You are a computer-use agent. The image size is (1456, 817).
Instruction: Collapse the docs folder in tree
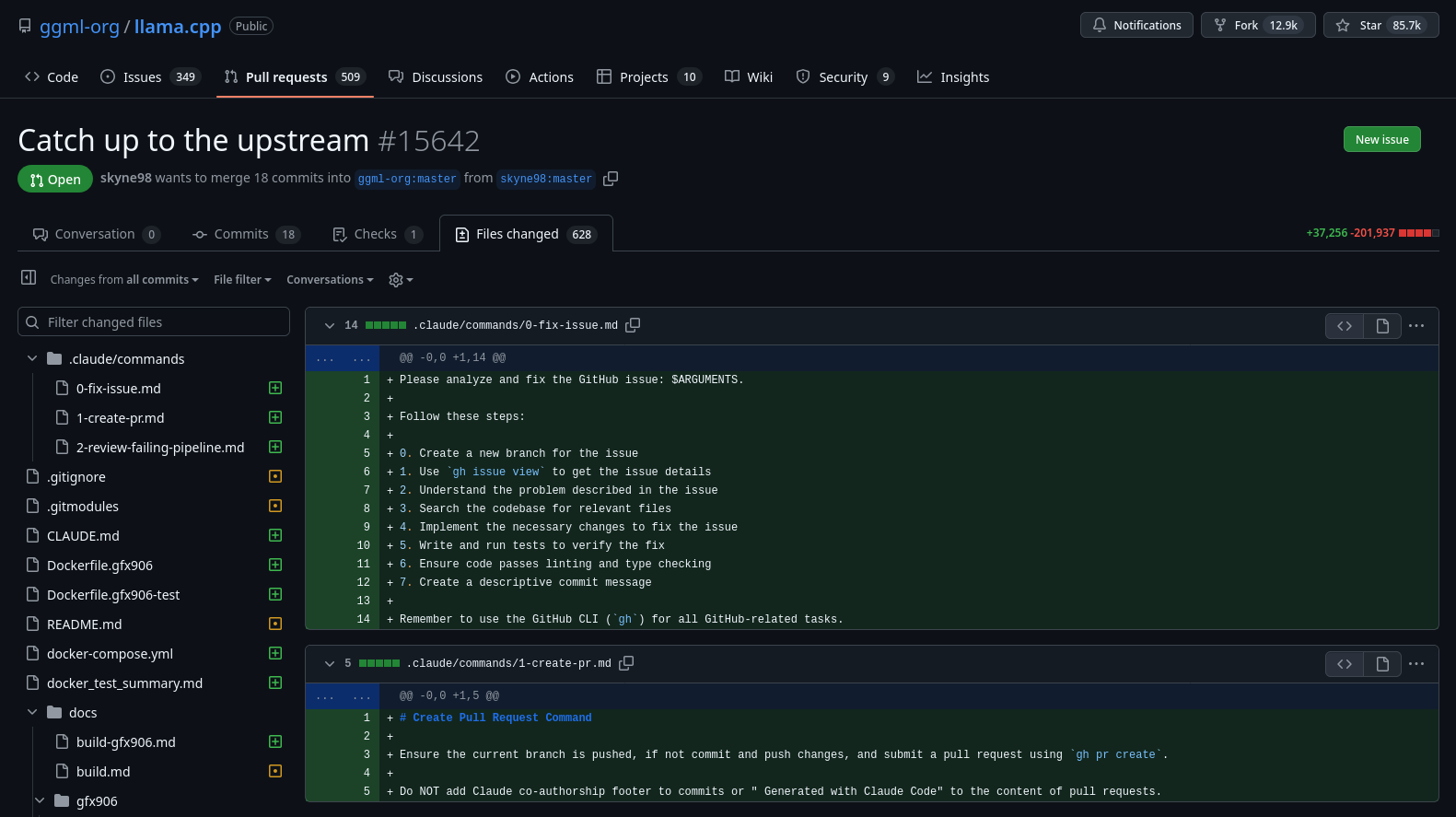(32, 713)
